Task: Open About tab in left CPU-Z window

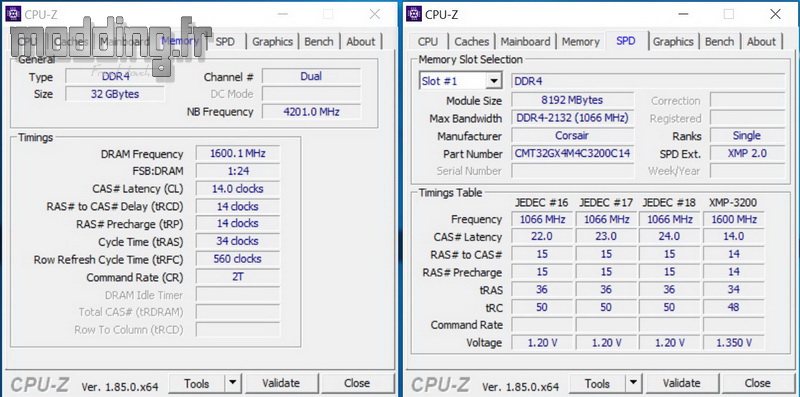Action: click(x=361, y=41)
